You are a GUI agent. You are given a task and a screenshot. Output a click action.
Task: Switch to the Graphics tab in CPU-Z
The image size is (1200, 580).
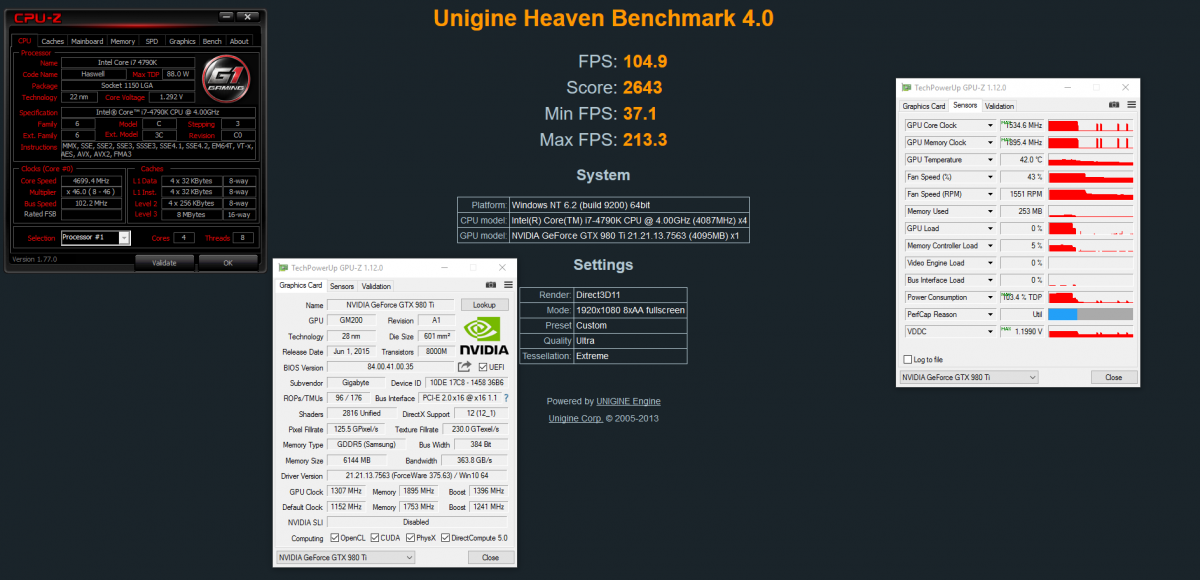click(182, 41)
